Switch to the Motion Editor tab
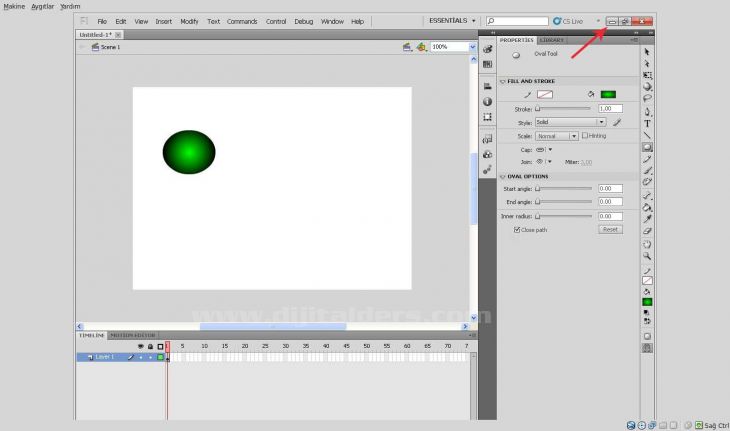Image resolution: width=730 pixels, height=431 pixels. pyautogui.click(x=133, y=335)
